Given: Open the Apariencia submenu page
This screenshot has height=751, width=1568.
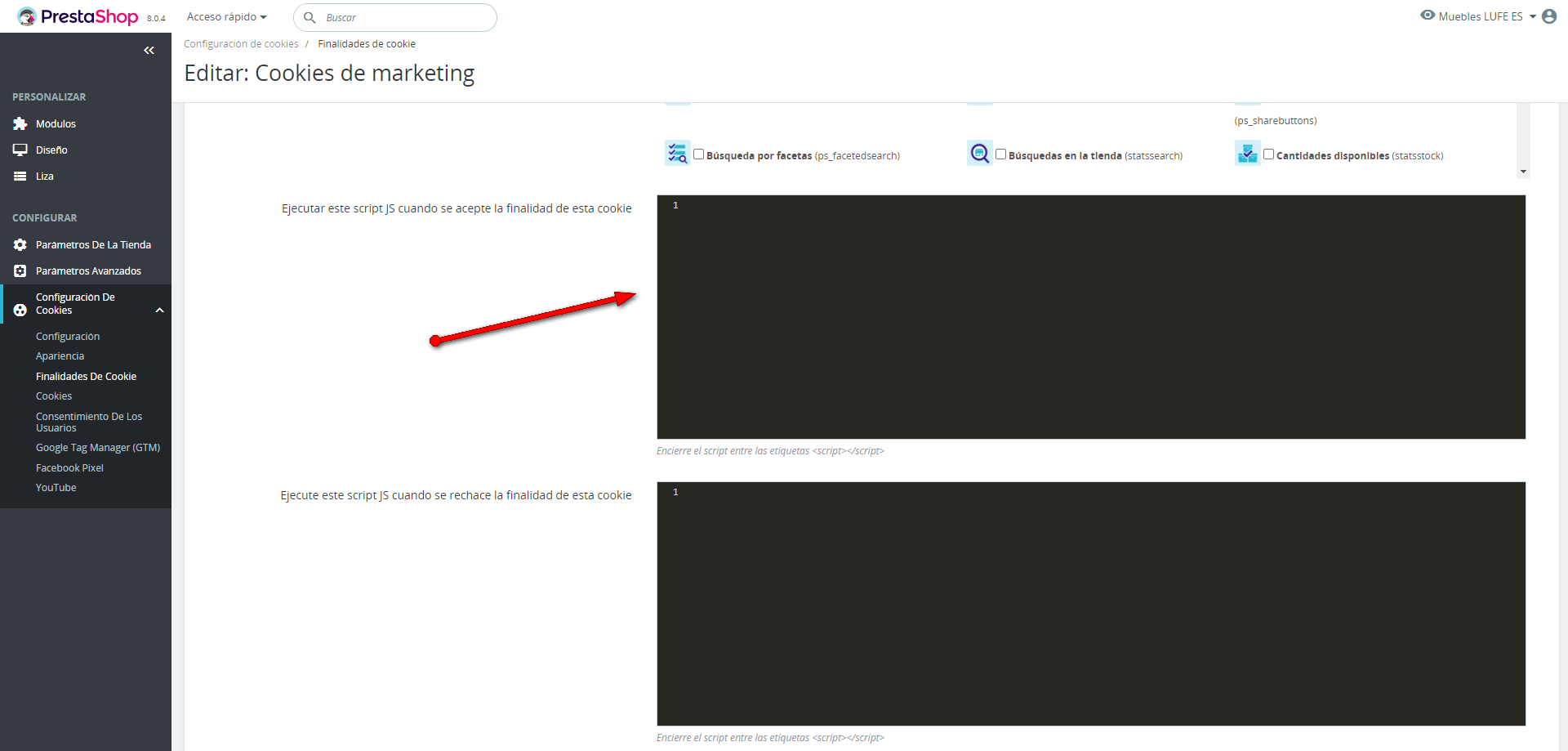Looking at the screenshot, I should [60, 356].
